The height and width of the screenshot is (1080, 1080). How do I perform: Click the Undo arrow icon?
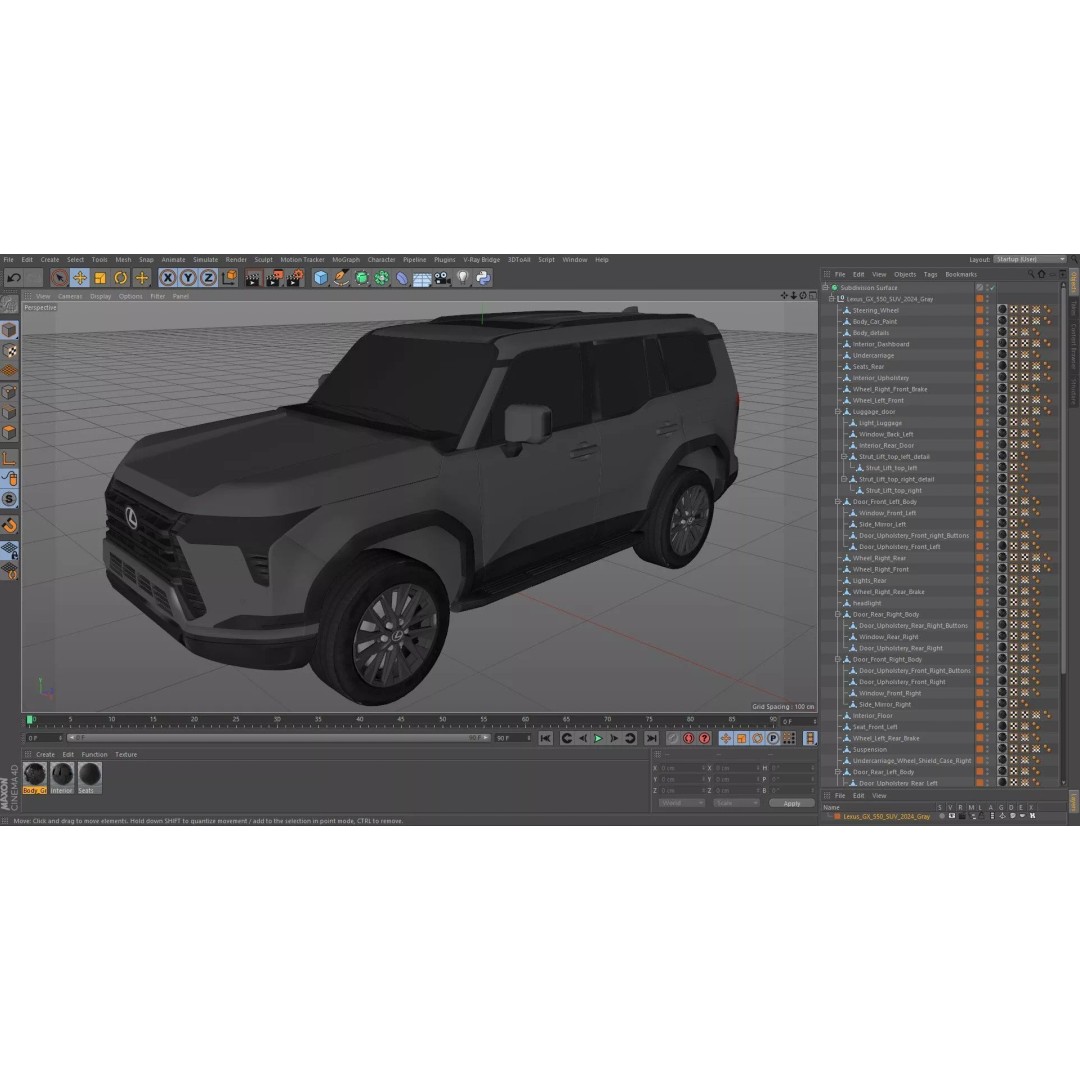tap(14, 278)
